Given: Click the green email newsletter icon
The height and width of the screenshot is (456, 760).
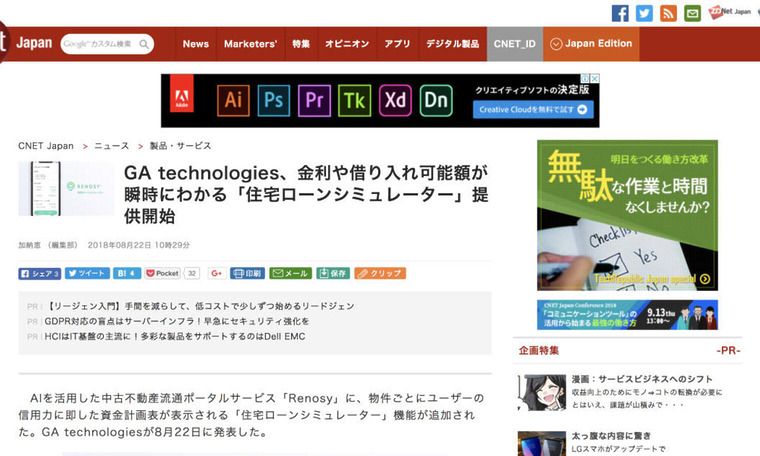Looking at the screenshot, I should coord(692,13).
